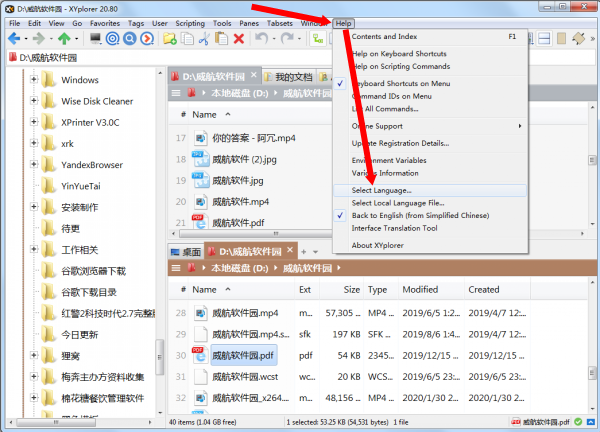This screenshot has height=432, width=600.
Task: Choose Select Language... from Help menu
Action: coord(382,190)
